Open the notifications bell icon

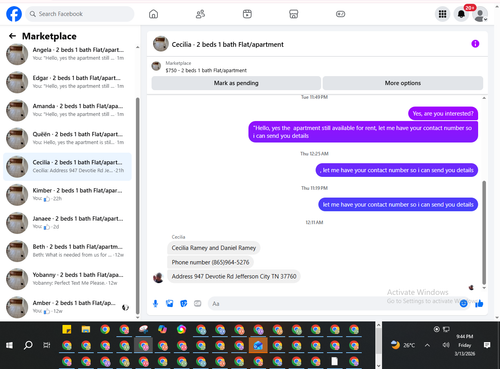[x=461, y=14]
